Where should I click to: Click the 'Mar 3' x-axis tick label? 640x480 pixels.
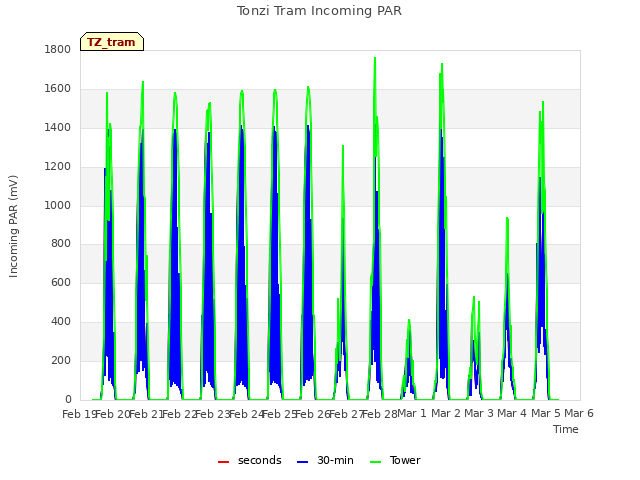(x=479, y=413)
